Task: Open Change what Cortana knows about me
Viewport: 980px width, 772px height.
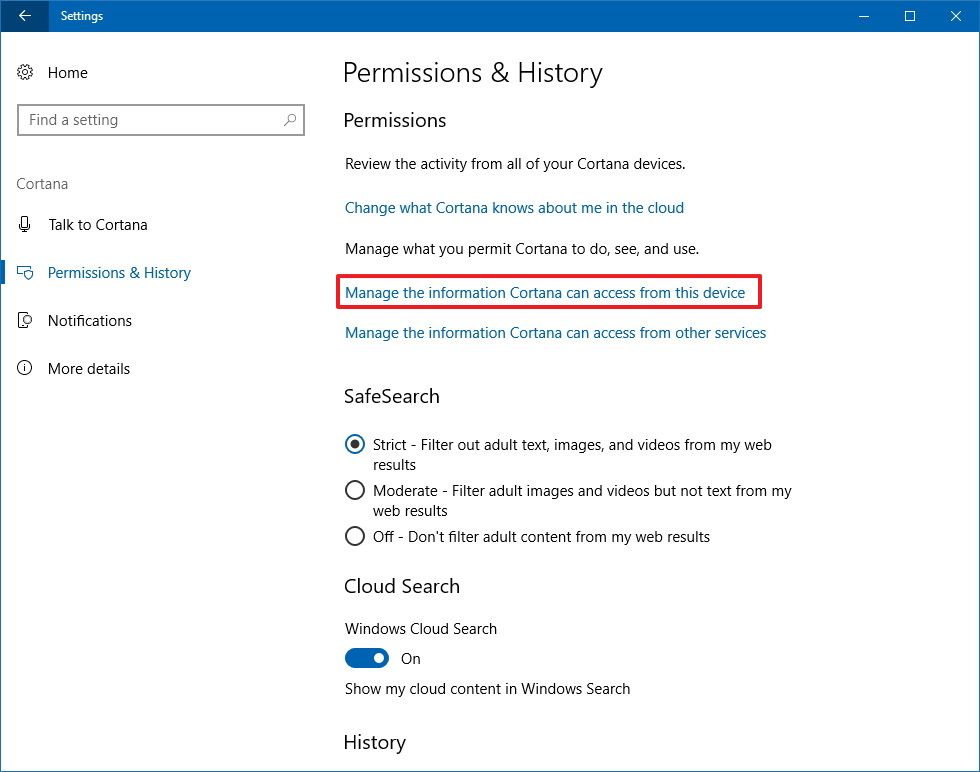Action: pyautogui.click(x=514, y=207)
